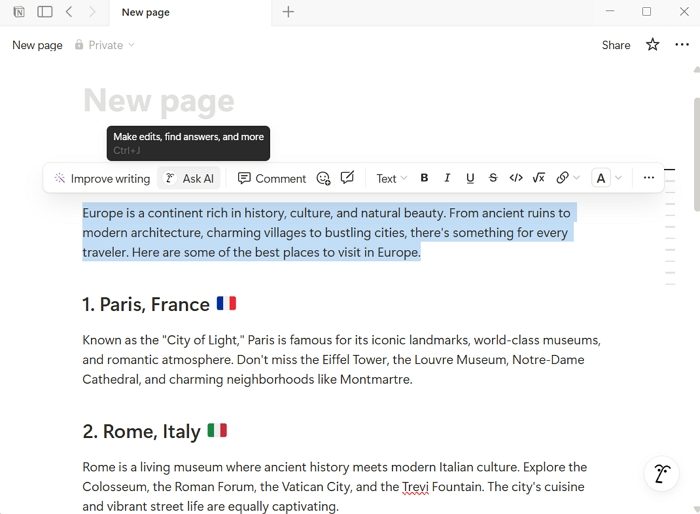Toggle strikethrough formatting
The height and width of the screenshot is (514, 700).
click(x=493, y=178)
